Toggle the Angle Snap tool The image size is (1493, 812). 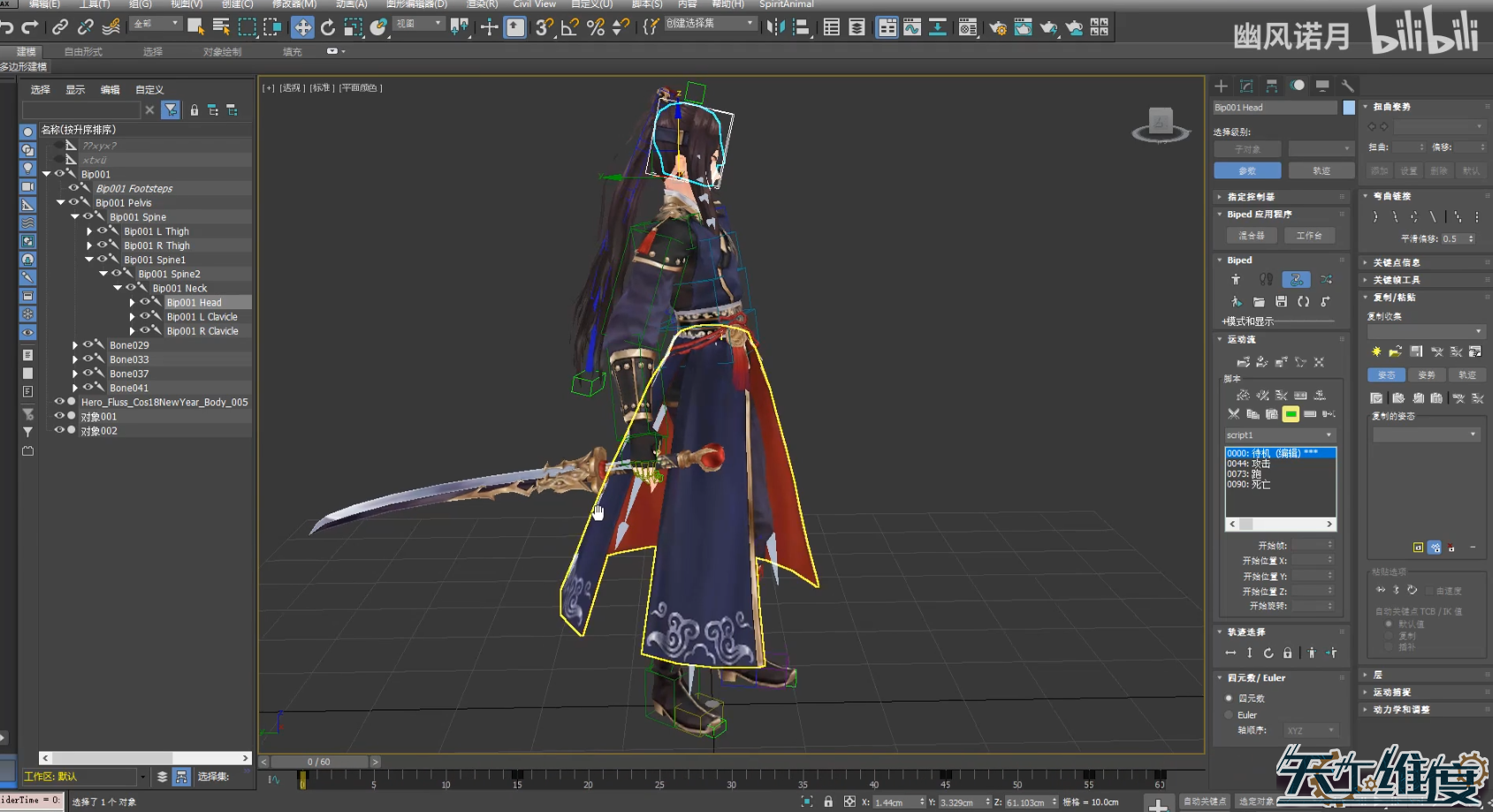click(570, 27)
